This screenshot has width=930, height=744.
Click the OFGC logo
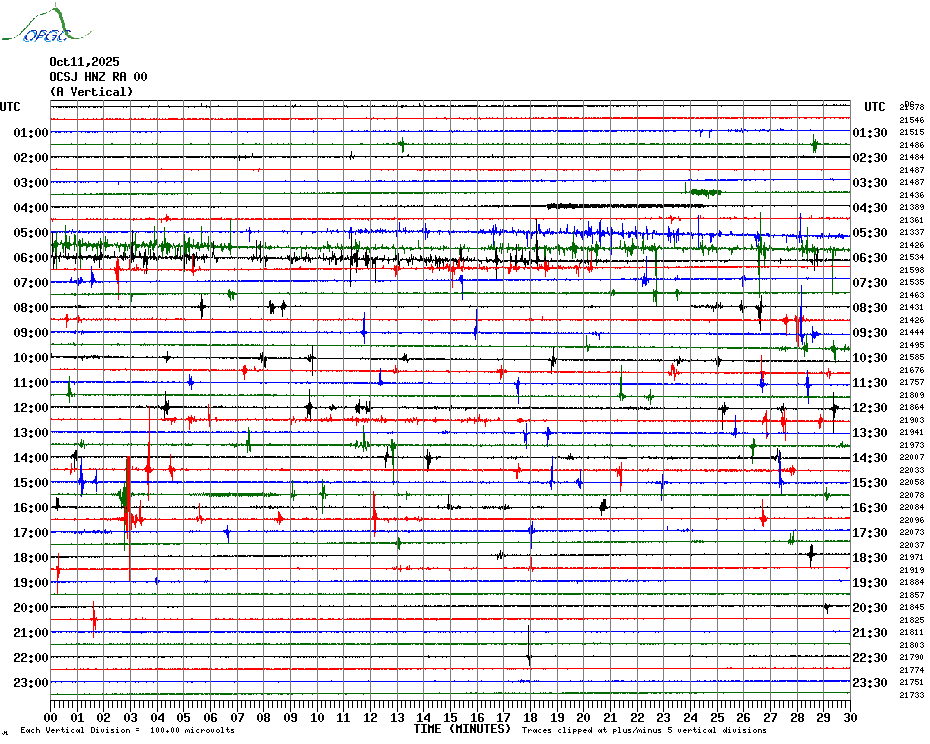pos(36,26)
